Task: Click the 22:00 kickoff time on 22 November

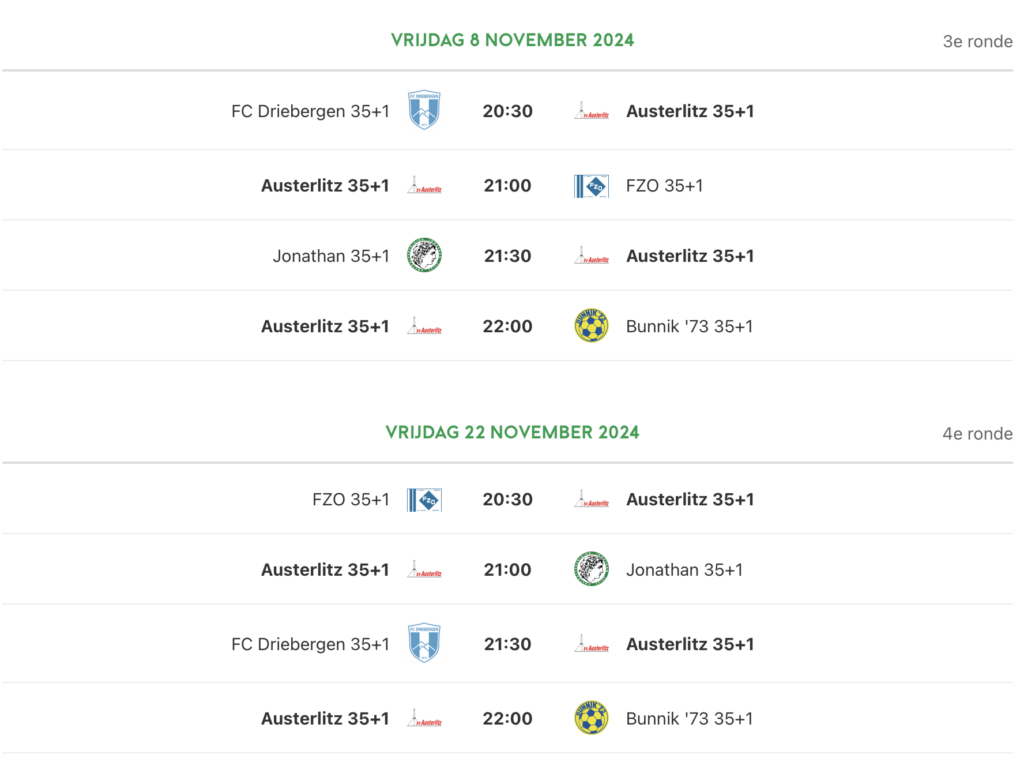Action: pos(507,718)
